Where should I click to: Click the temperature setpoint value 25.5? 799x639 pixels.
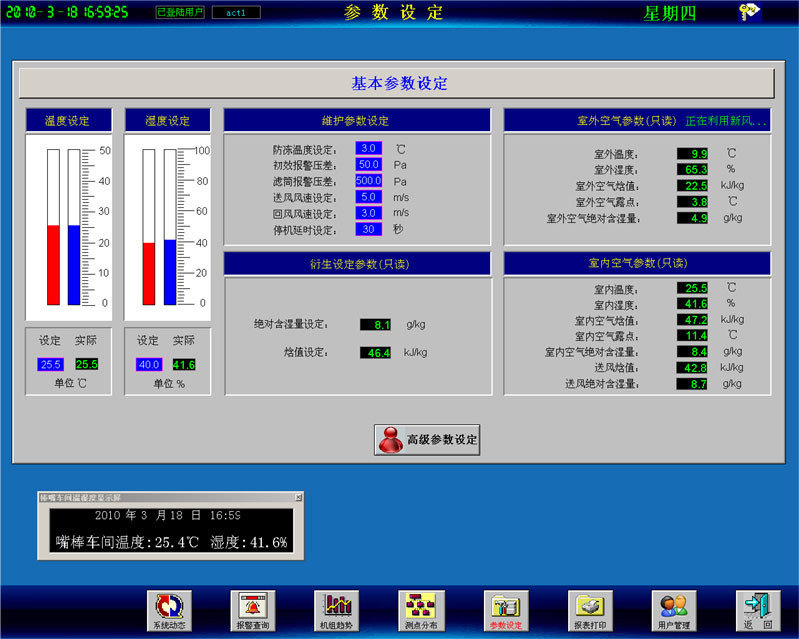coord(51,364)
